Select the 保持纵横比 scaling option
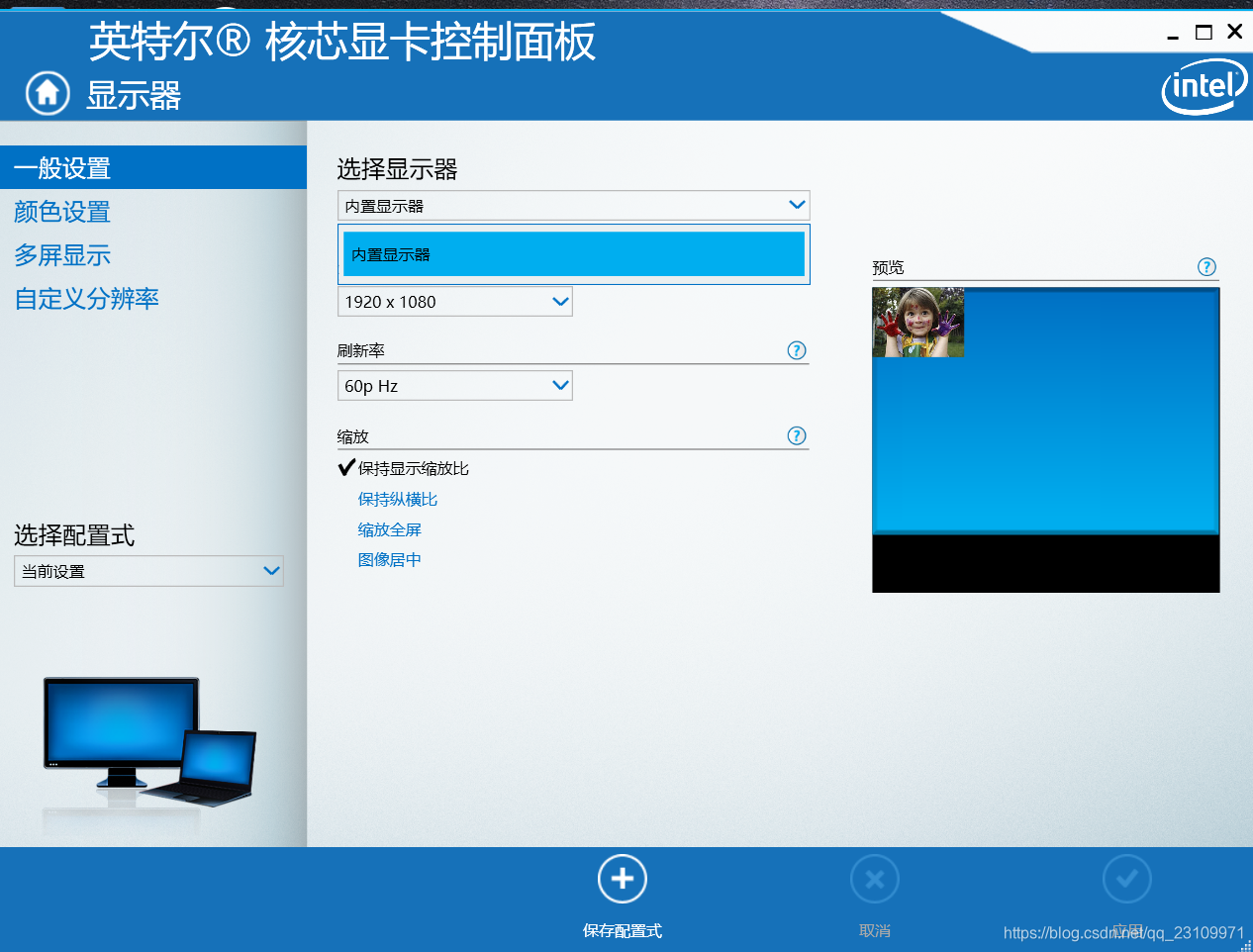Viewport: 1253px width, 952px height. (x=398, y=500)
